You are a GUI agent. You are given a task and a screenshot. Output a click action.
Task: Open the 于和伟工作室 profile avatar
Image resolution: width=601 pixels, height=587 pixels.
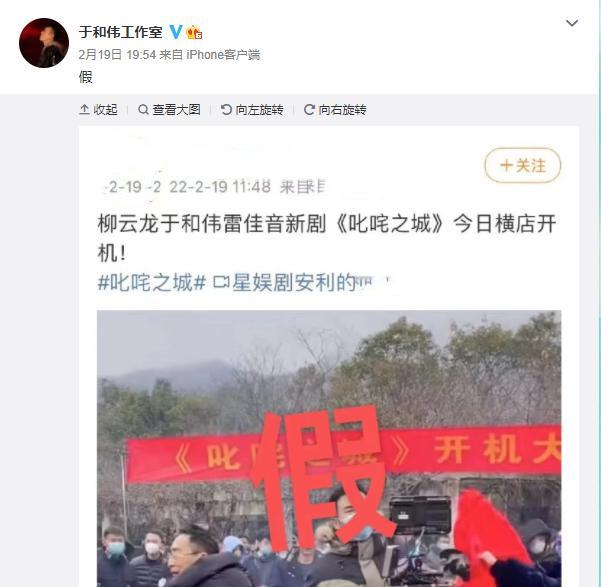click(x=44, y=43)
